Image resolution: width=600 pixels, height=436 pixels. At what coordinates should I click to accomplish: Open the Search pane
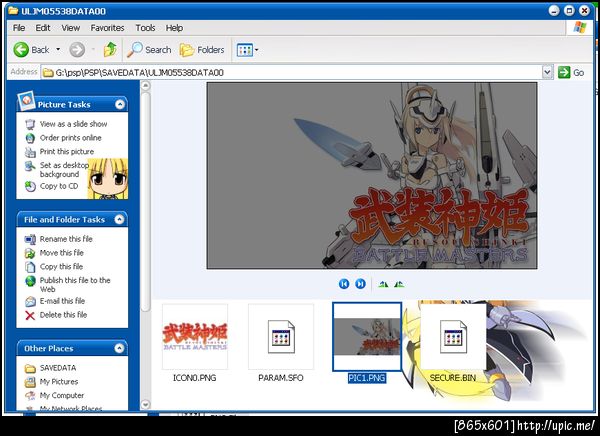(149, 50)
